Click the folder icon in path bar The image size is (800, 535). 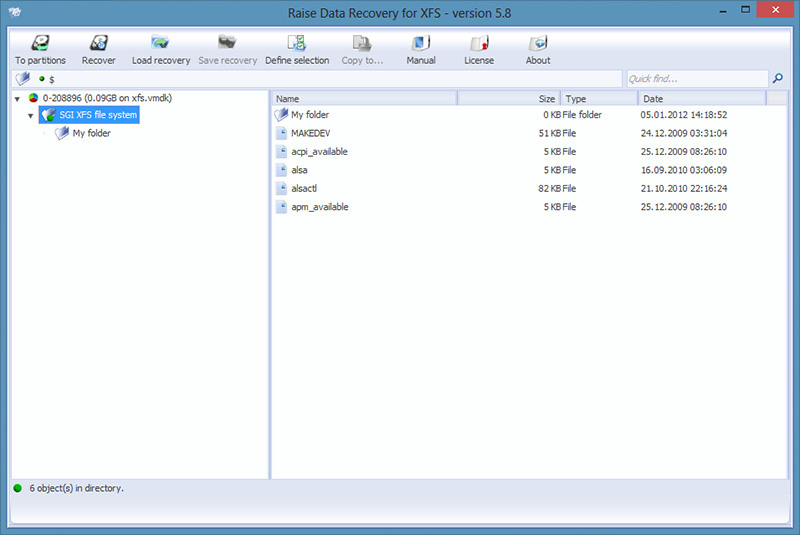(23, 79)
